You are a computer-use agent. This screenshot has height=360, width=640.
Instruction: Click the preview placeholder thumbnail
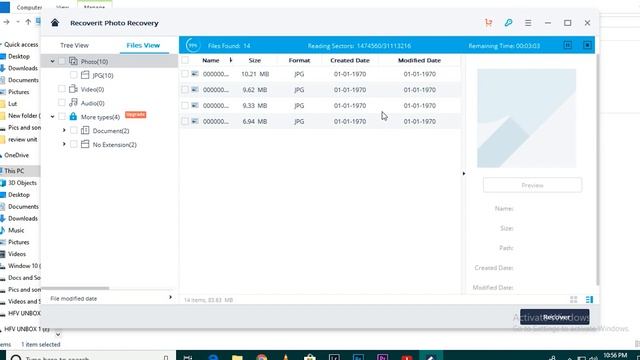click(x=527, y=118)
